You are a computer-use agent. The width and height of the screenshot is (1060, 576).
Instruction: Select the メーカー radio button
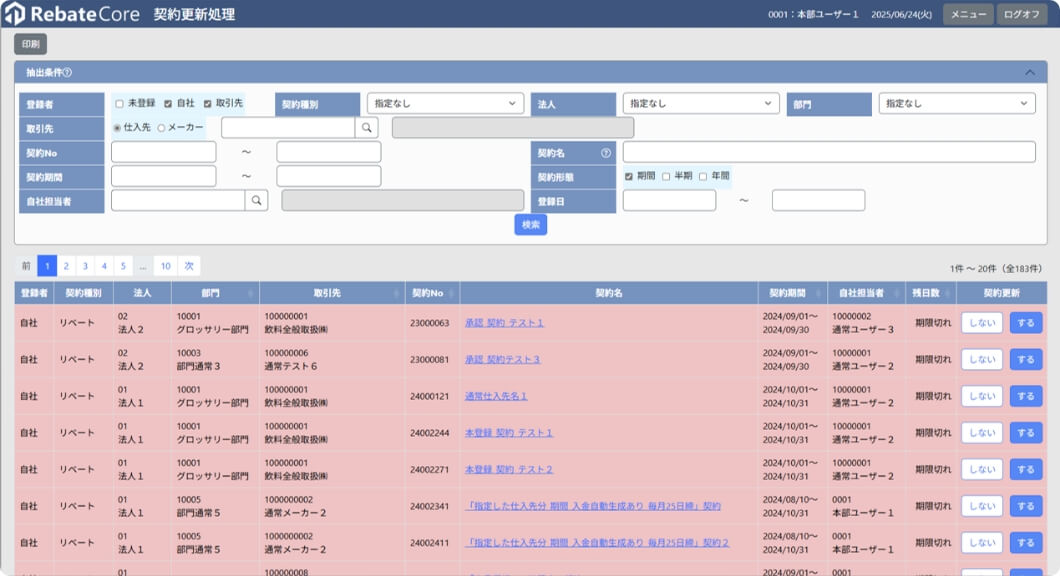pos(162,128)
